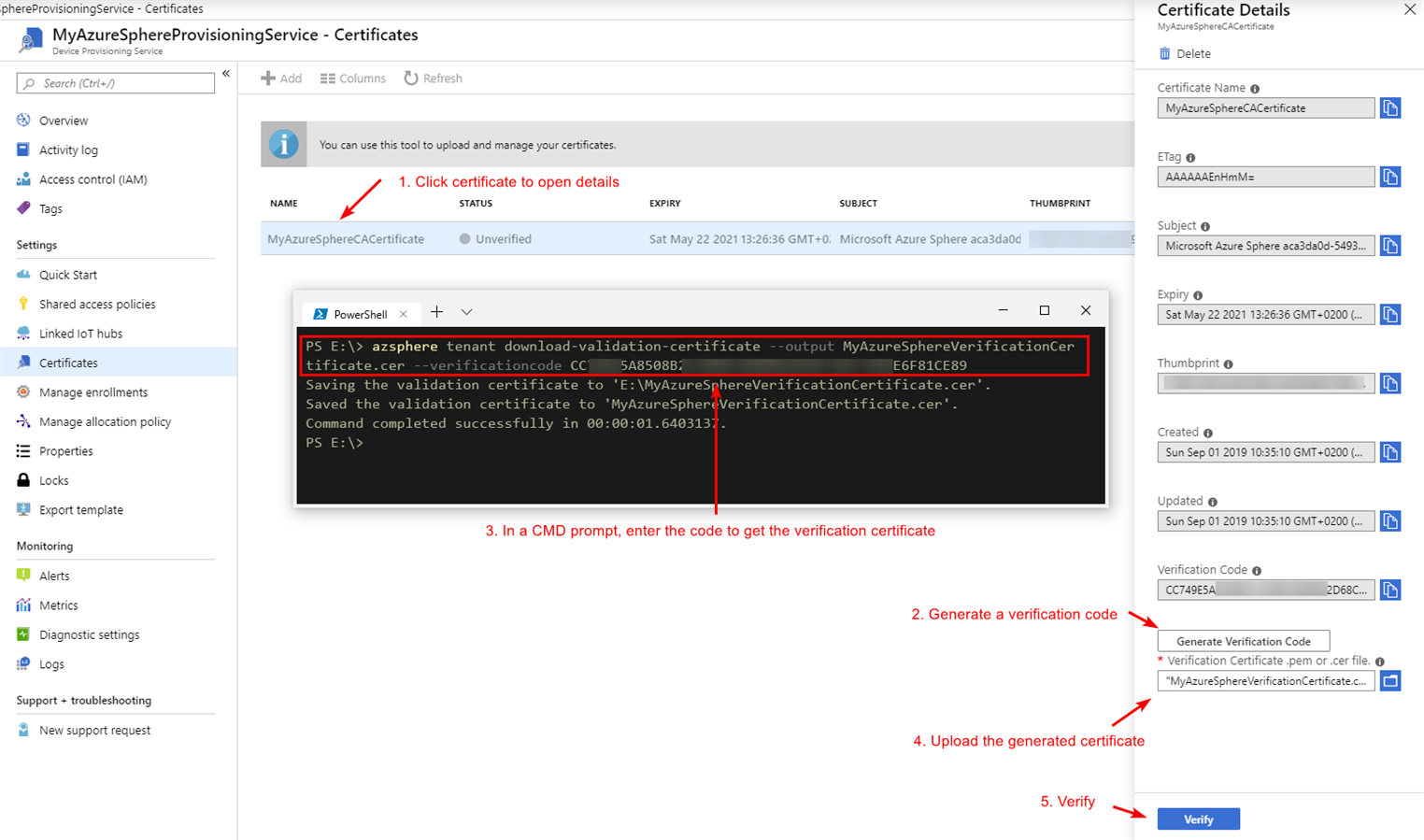Show info tooltip for Verification Code
This screenshot has height=840, width=1424.
pos(1257,571)
